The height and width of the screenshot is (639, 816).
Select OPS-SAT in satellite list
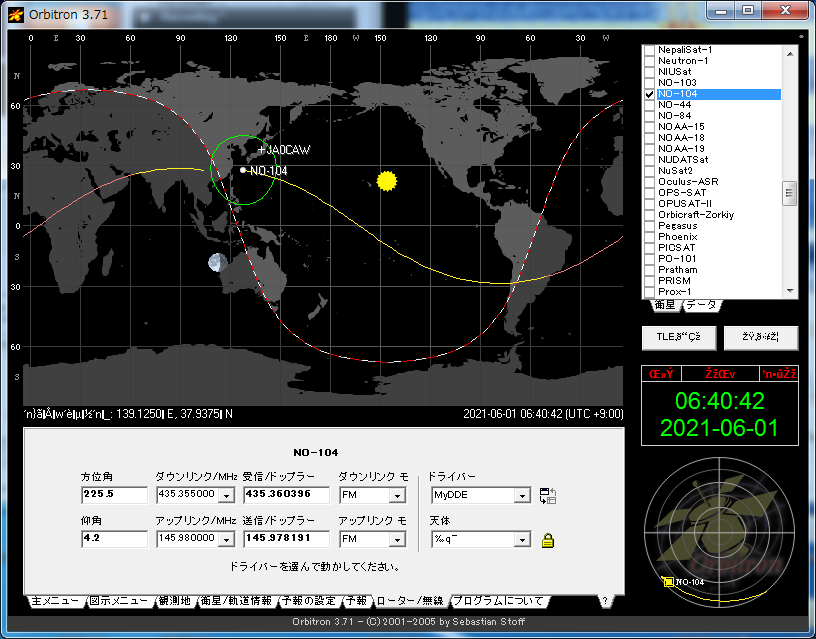pos(682,193)
